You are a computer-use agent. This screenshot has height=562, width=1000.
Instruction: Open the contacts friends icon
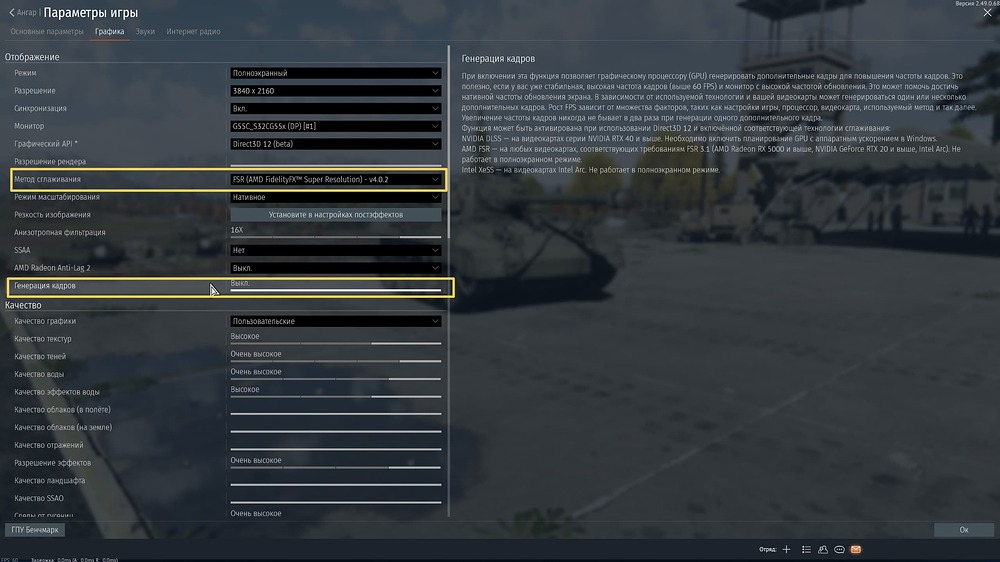[x=822, y=549]
